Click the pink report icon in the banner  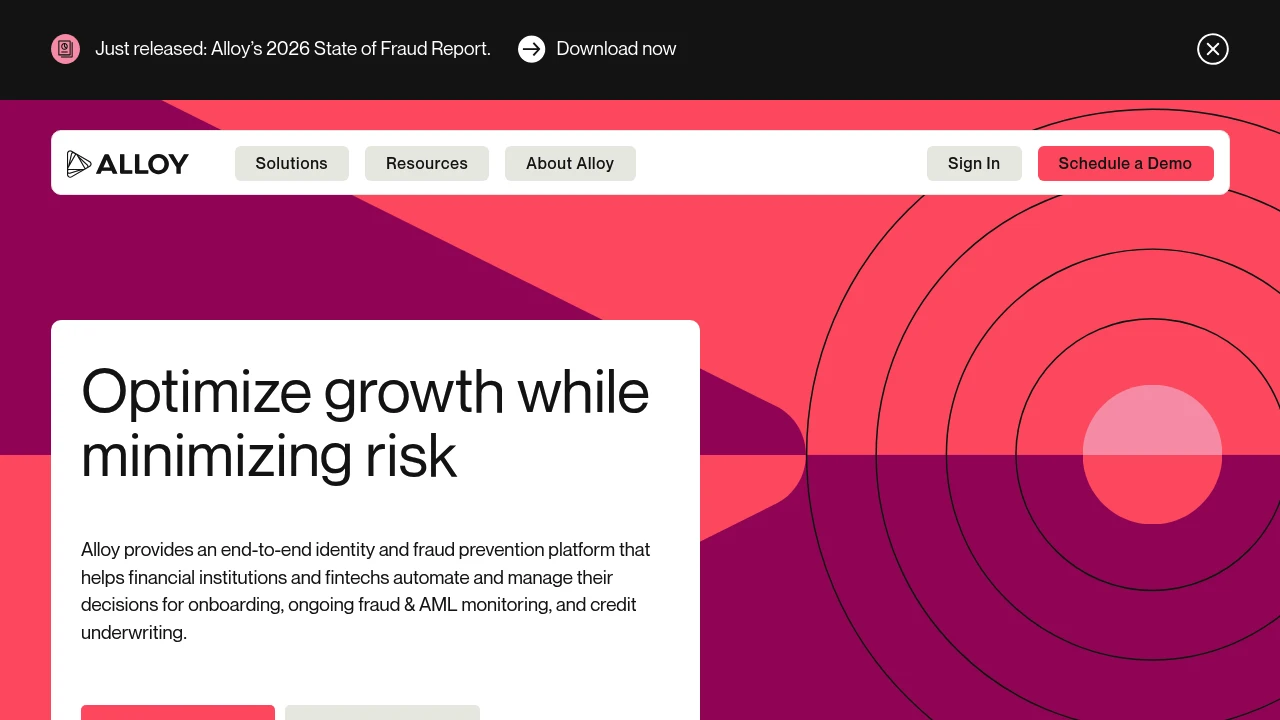(x=65, y=49)
